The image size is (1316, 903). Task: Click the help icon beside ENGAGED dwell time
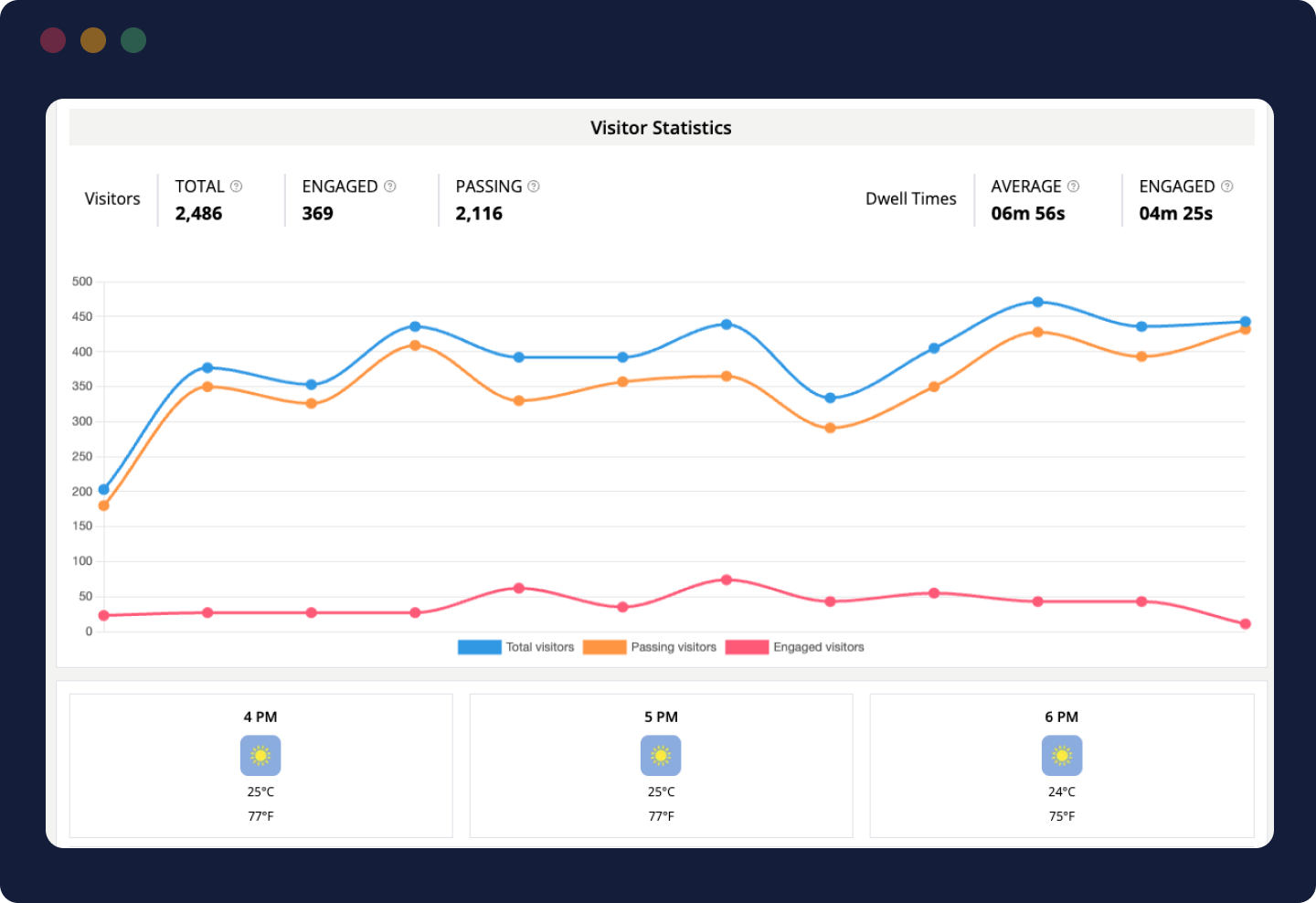click(1226, 186)
